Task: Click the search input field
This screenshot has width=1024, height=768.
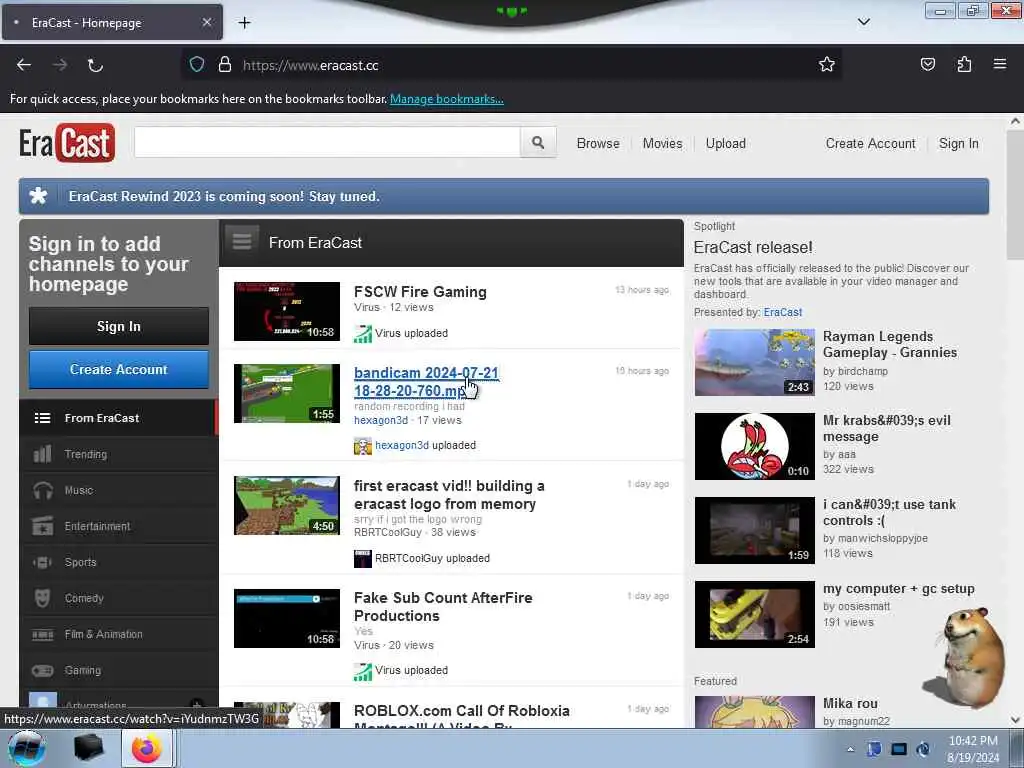Action: (x=327, y=142)
